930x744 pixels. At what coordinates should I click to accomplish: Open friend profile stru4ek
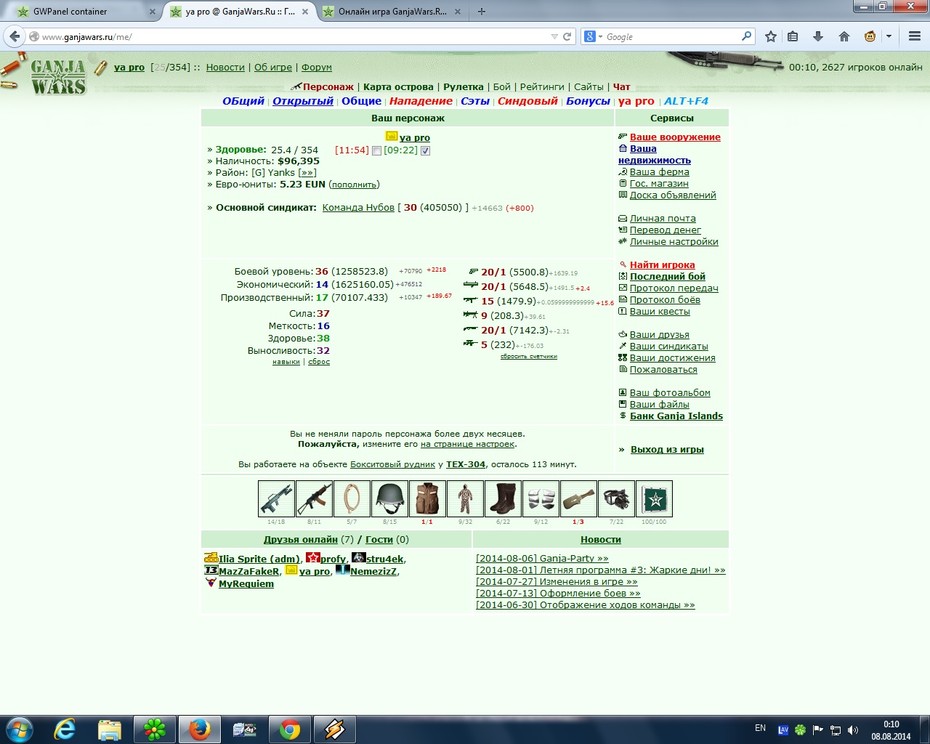[384, 559]
